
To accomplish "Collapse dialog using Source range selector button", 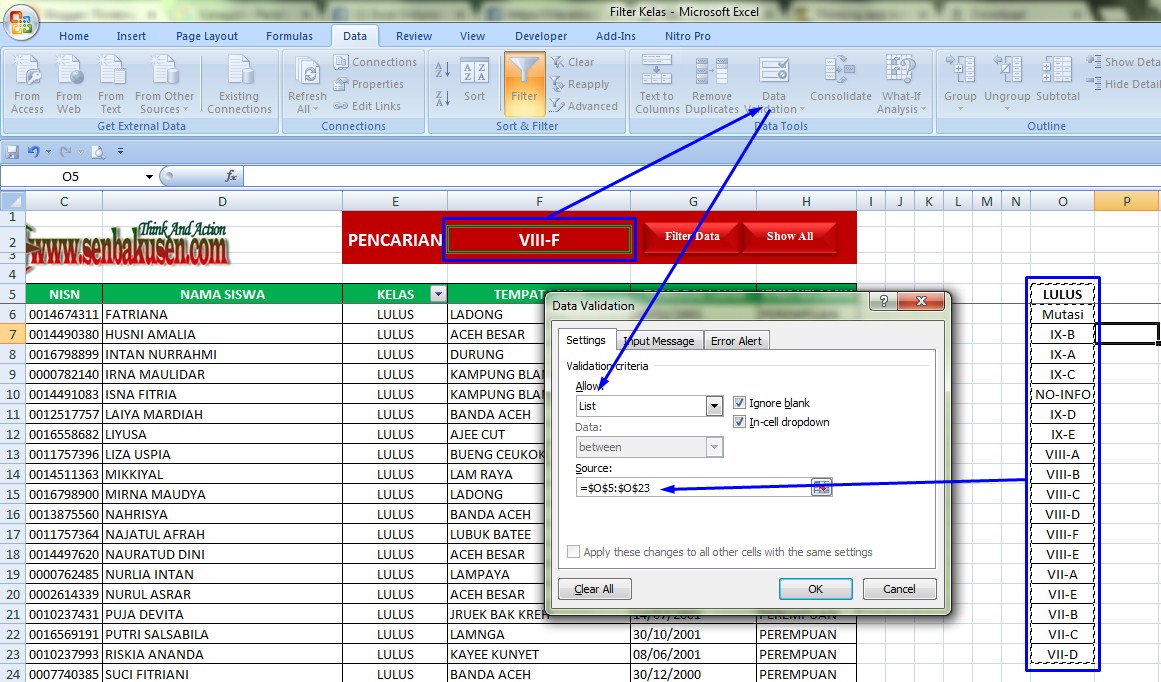I will click(x=821, y=488).
